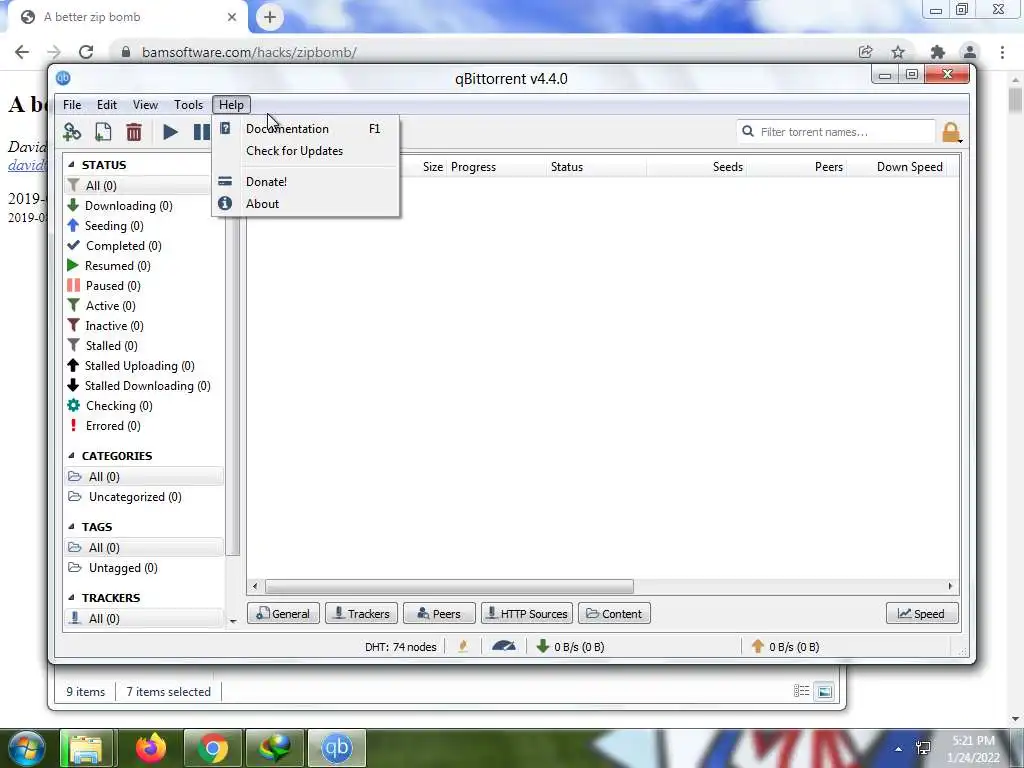Switch to the General tab

(283, 614)
